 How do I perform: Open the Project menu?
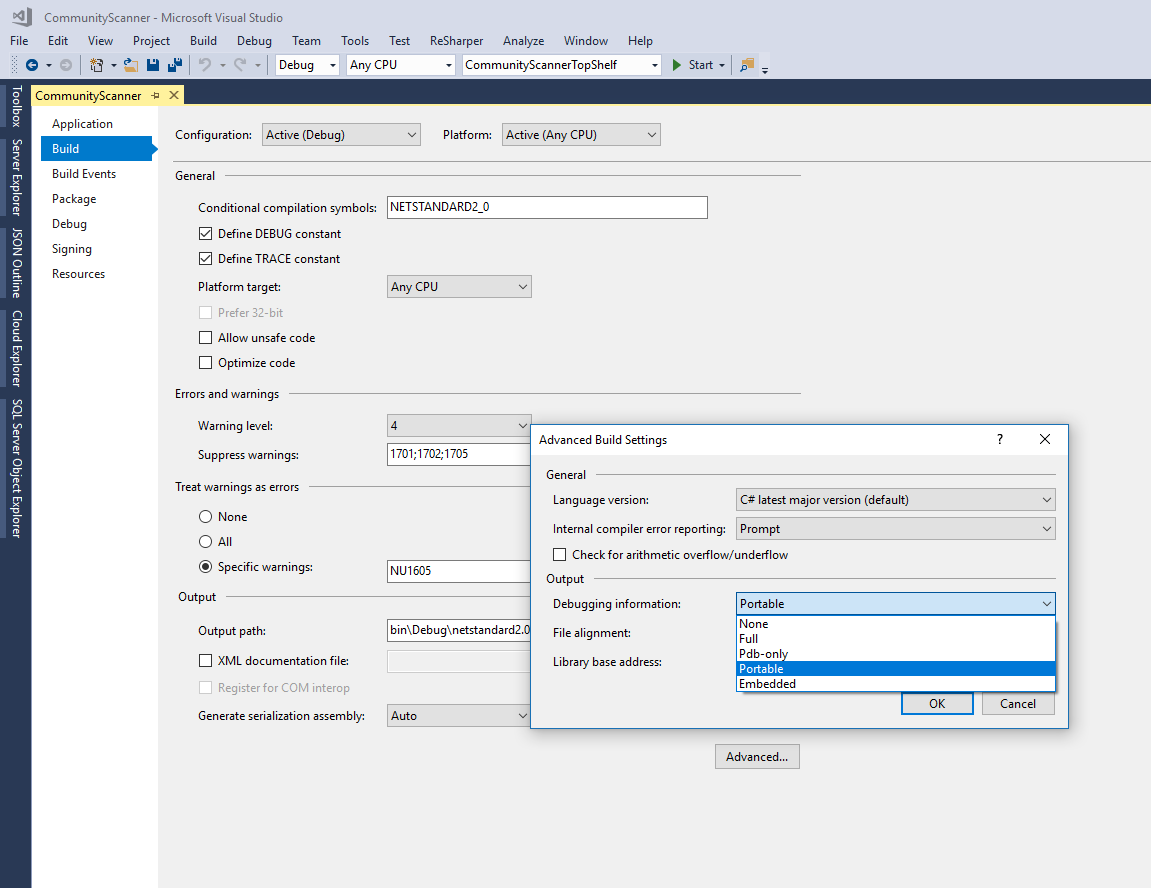[x=151, y=41]
